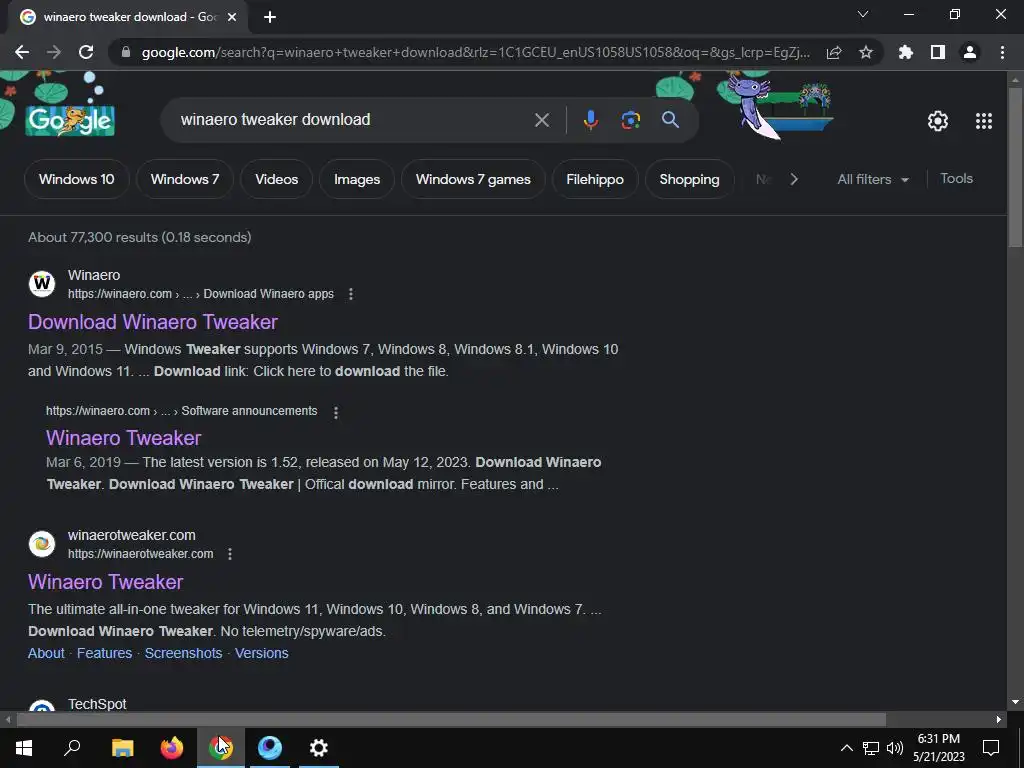Open the taskbar clock showing 6:31 PM
Viewport: 1024px width, 768px height.
tap(938, 748)
